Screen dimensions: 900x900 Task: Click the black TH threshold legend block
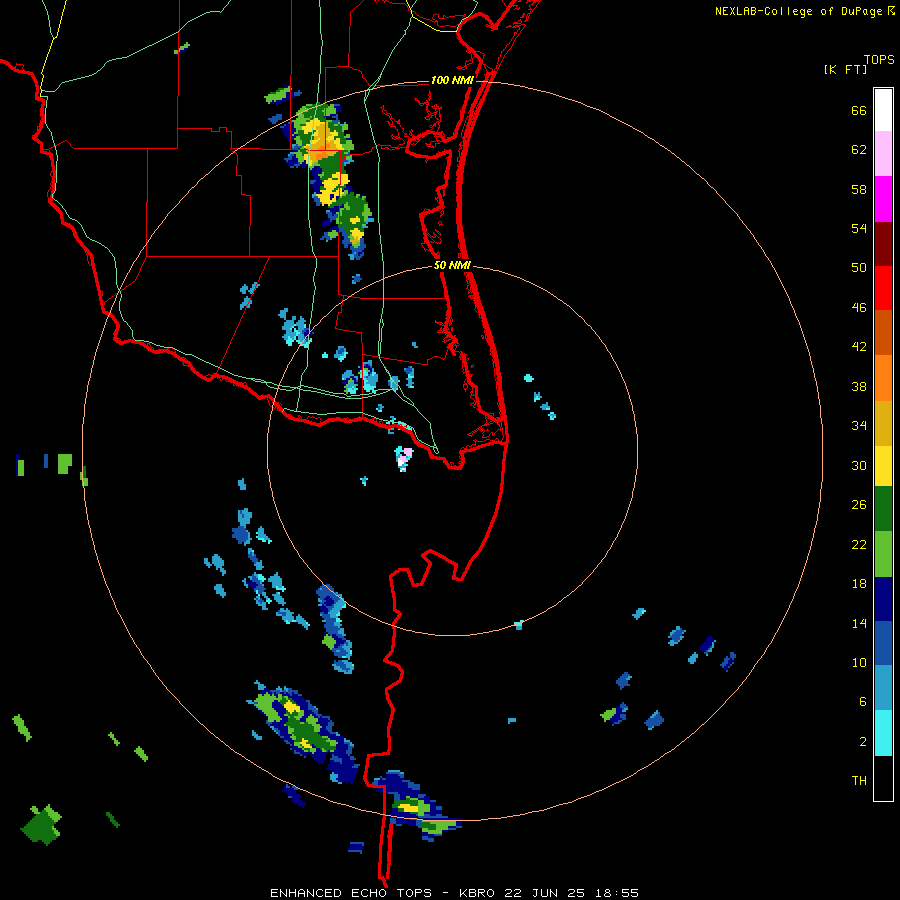(883, 778)
